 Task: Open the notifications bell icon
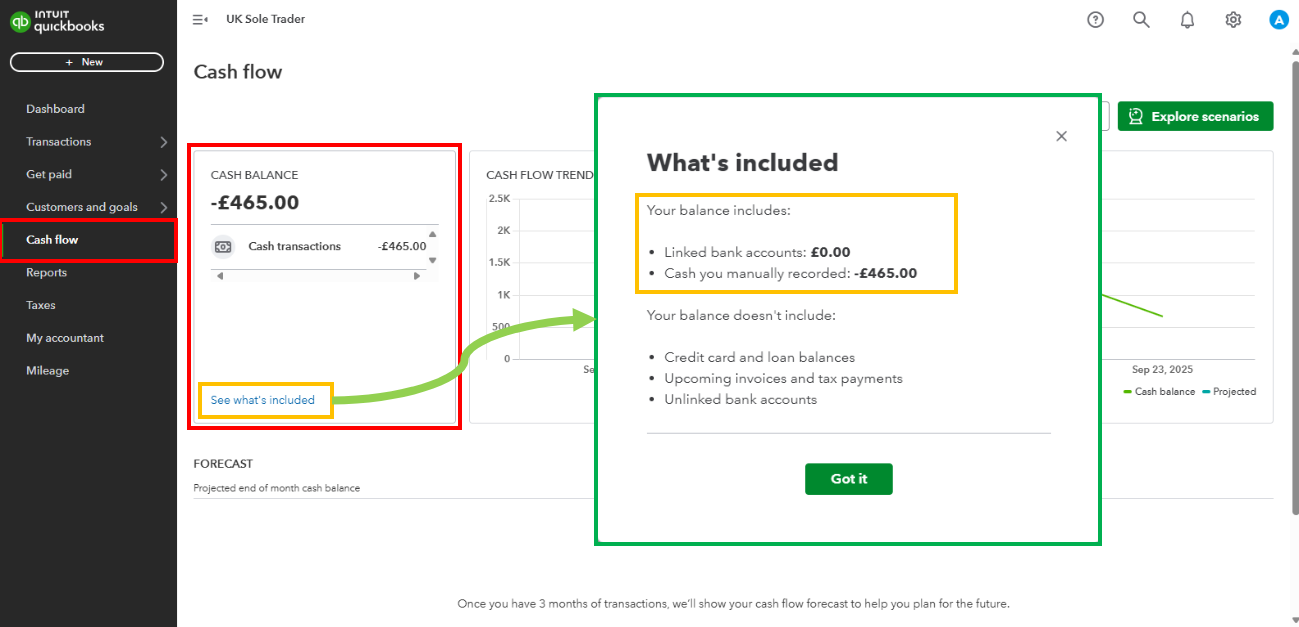(1187, 20)
